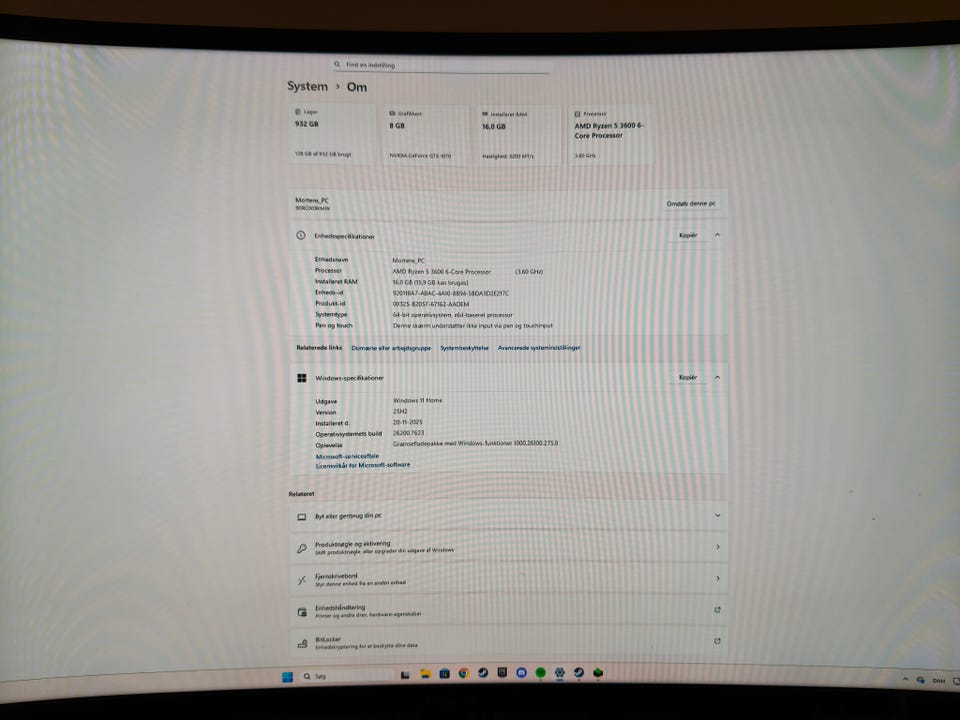Click the laptop icon beside 'Byt eller genbrug'
The height and width of the screenshot is (720, 960).
302,517
